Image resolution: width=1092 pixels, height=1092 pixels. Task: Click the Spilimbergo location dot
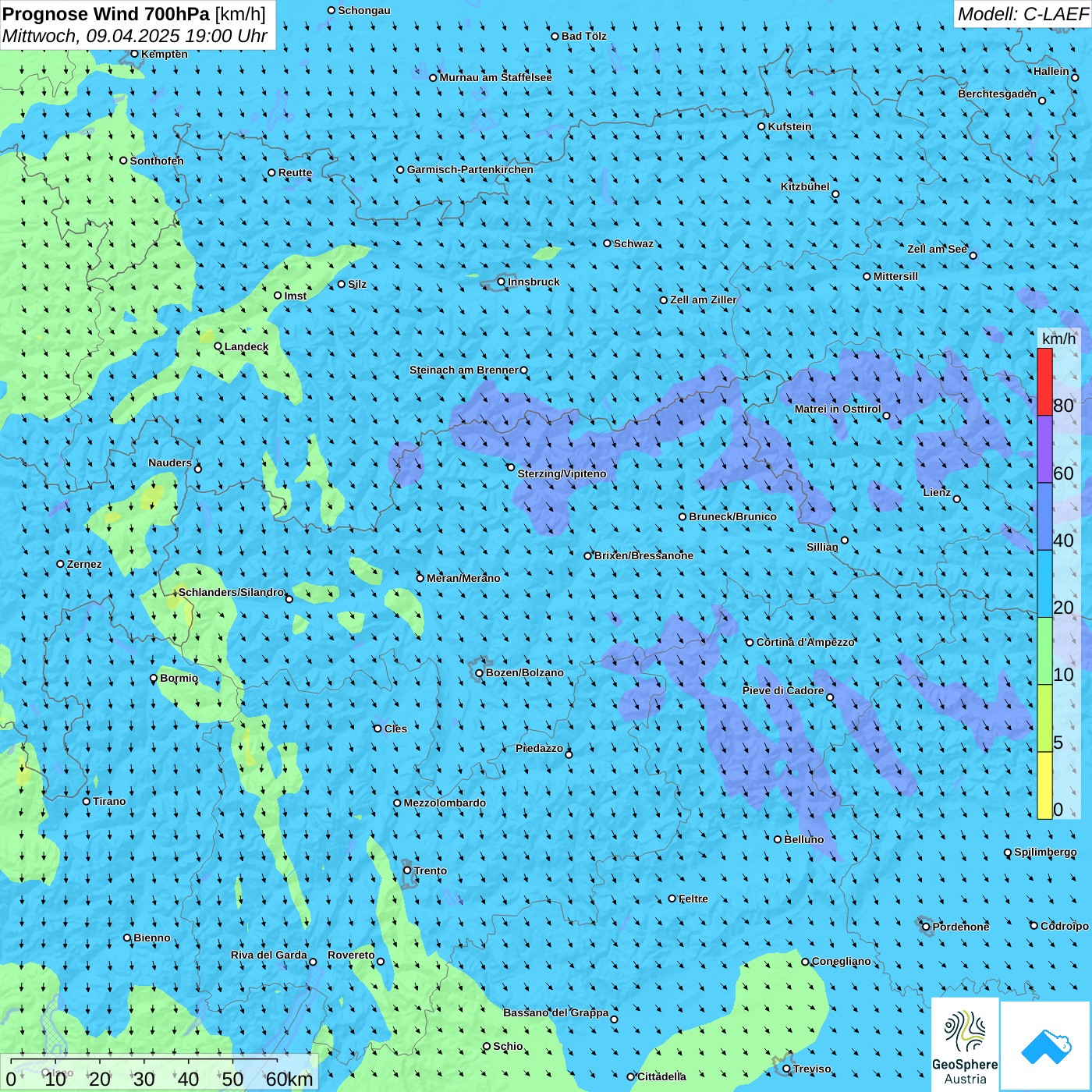1008,853
